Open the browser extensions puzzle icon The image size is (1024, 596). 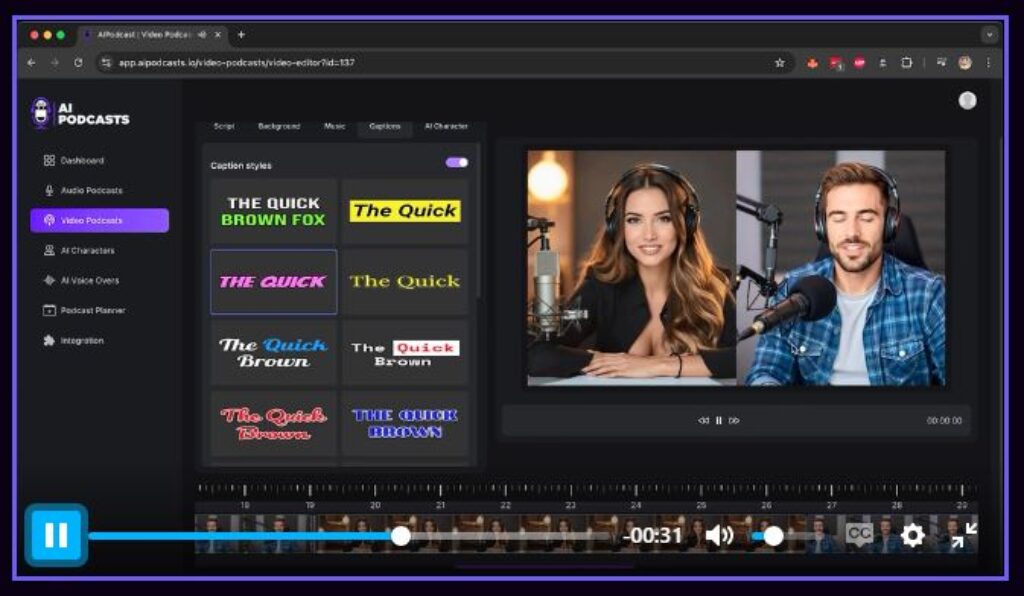906,63
